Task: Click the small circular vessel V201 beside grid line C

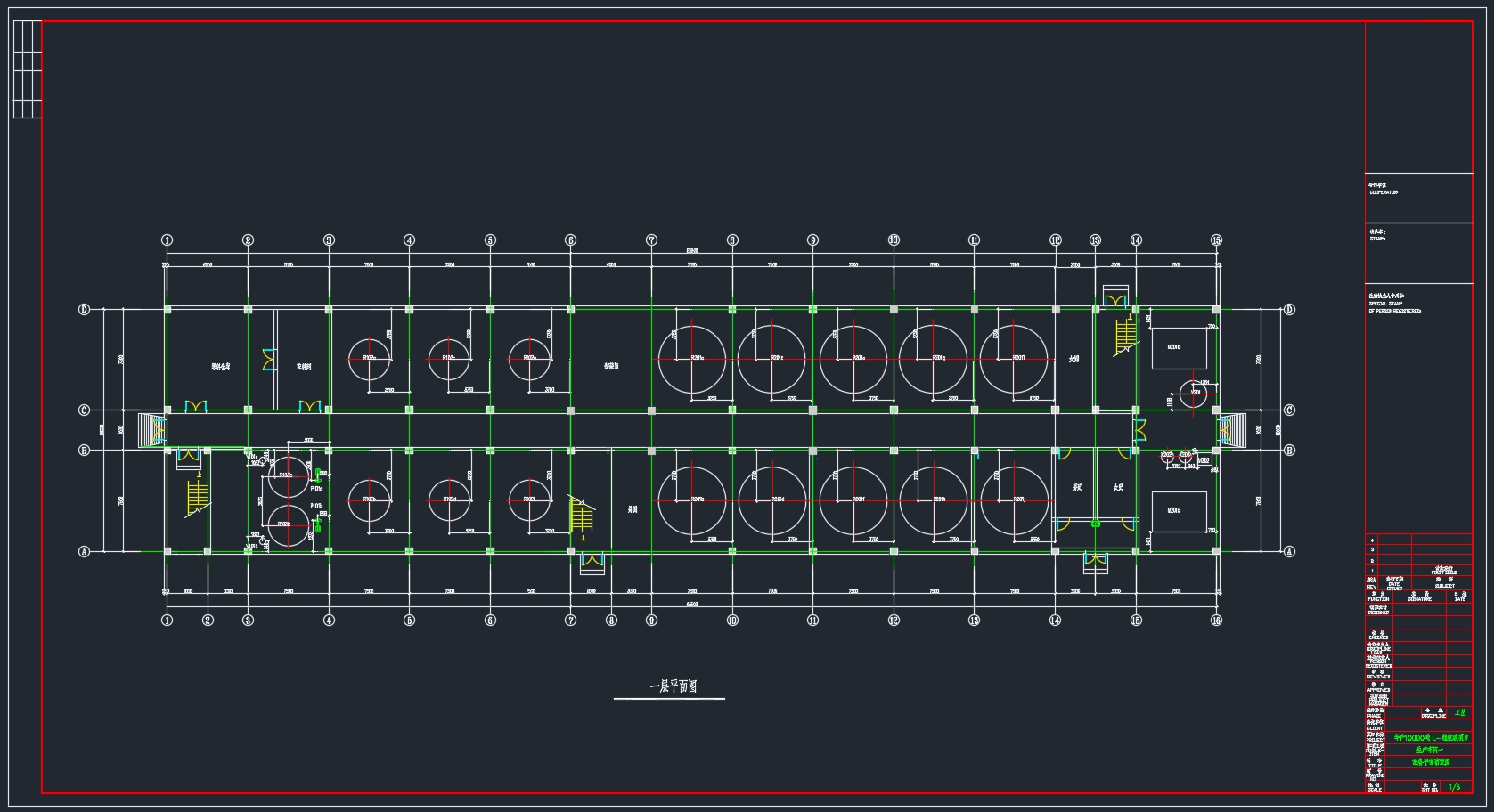Action: pyautogui.click(x=1191, y=394)
